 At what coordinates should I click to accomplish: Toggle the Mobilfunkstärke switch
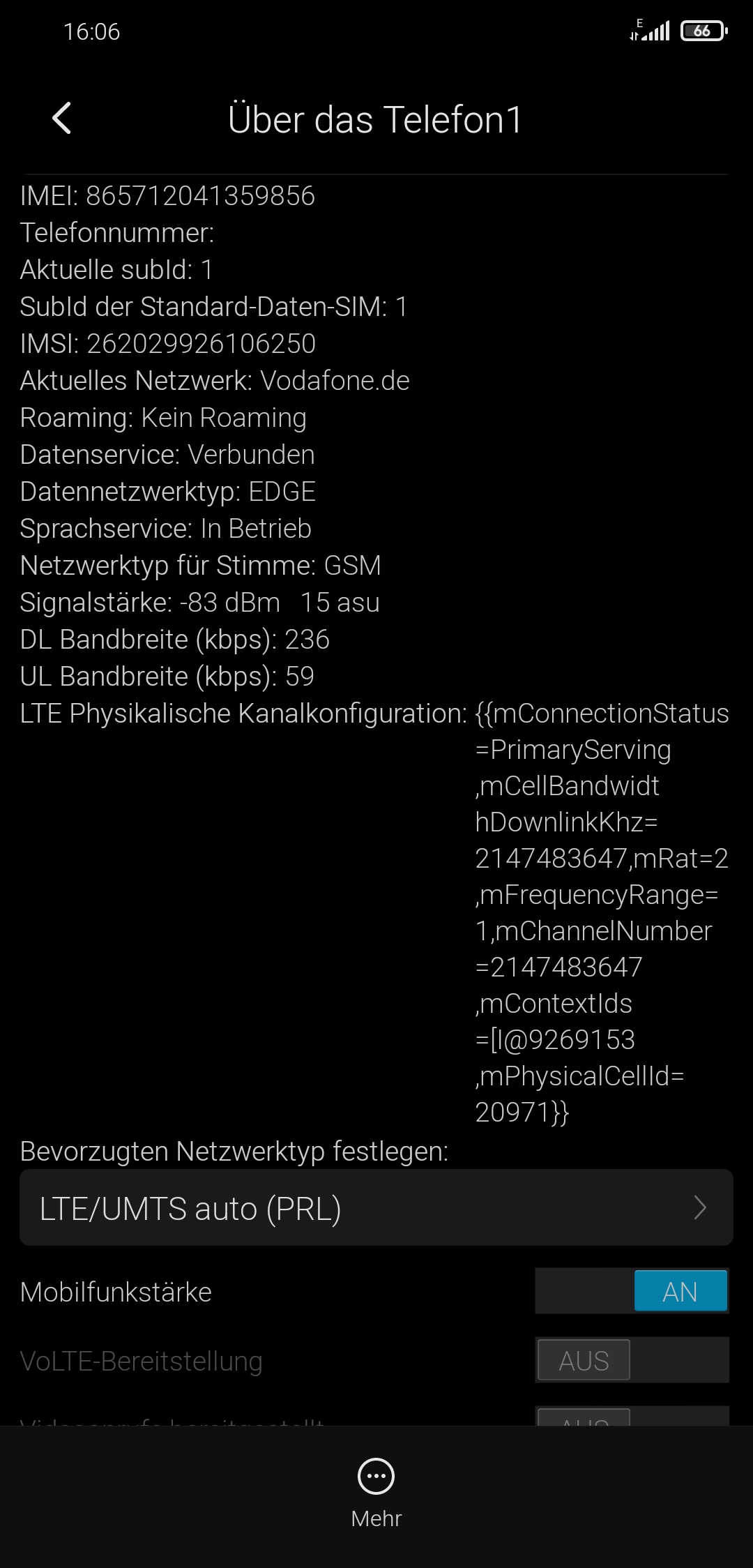click(632, 1291)
